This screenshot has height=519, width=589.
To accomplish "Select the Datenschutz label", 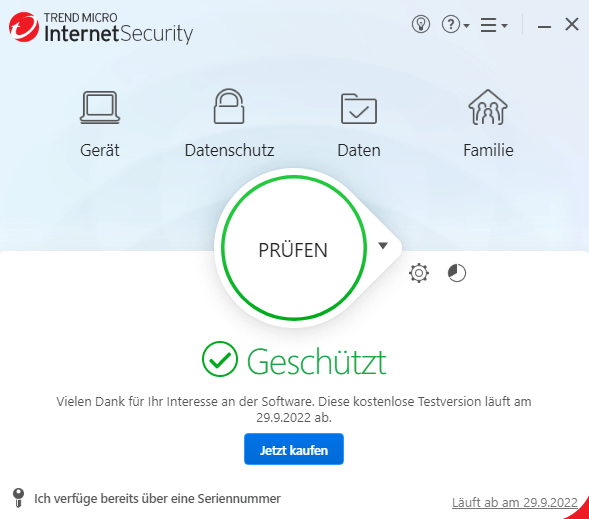I will pos(230,150).
